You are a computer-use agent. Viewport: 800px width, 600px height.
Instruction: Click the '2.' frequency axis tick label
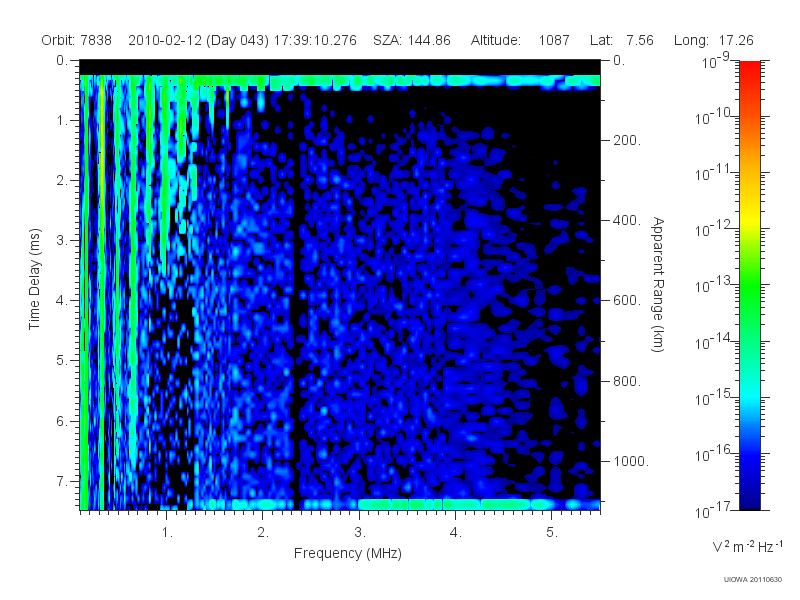[263, 533]
